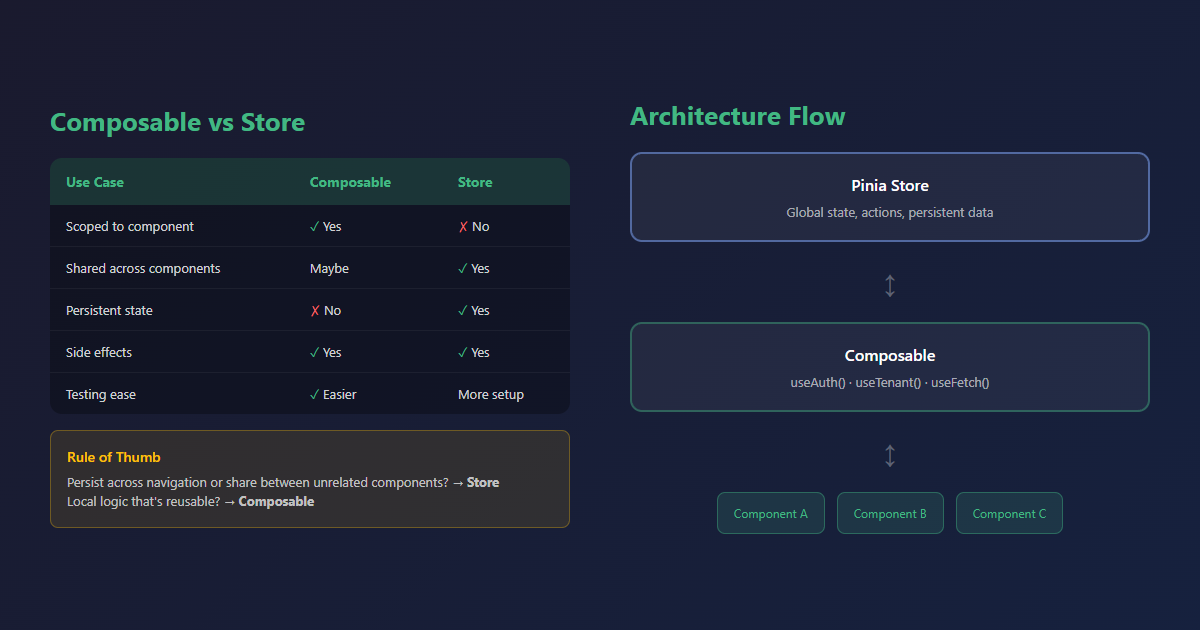The image size is (1200, 630).
Task: Click the "Architecture Flow" heading
Action: tap(738, 117)
